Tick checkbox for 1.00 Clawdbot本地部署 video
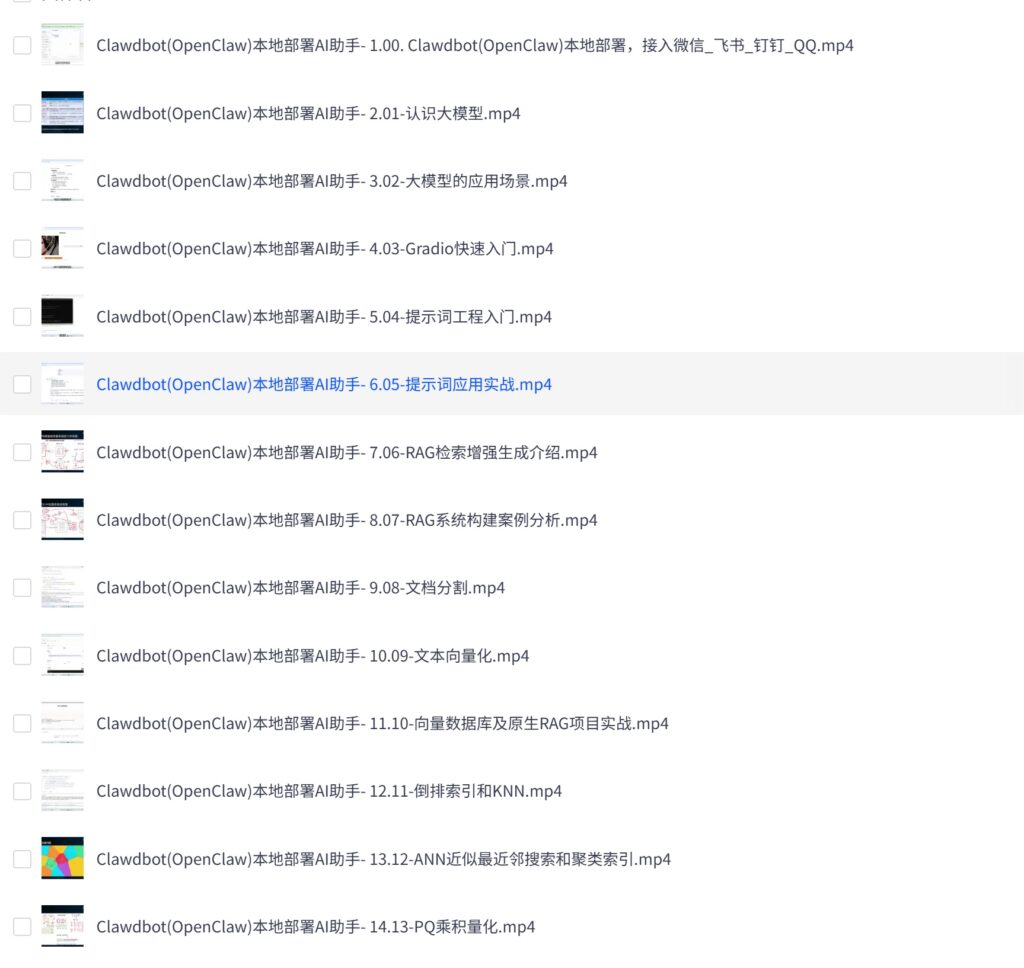 point(22,45)
